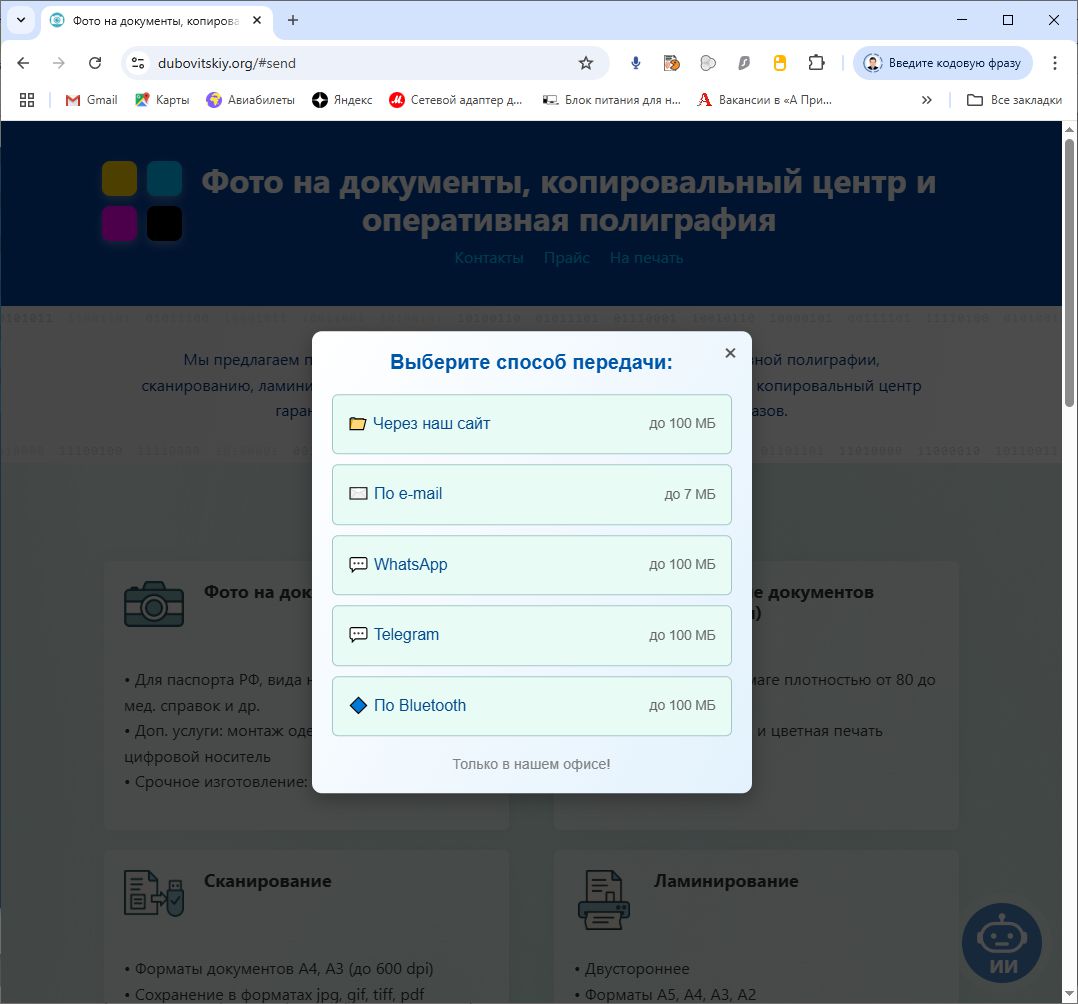Click the 'Ламинирование' heading
The height and width of the screenshot is (1004, 1078).
click(726, 881)
